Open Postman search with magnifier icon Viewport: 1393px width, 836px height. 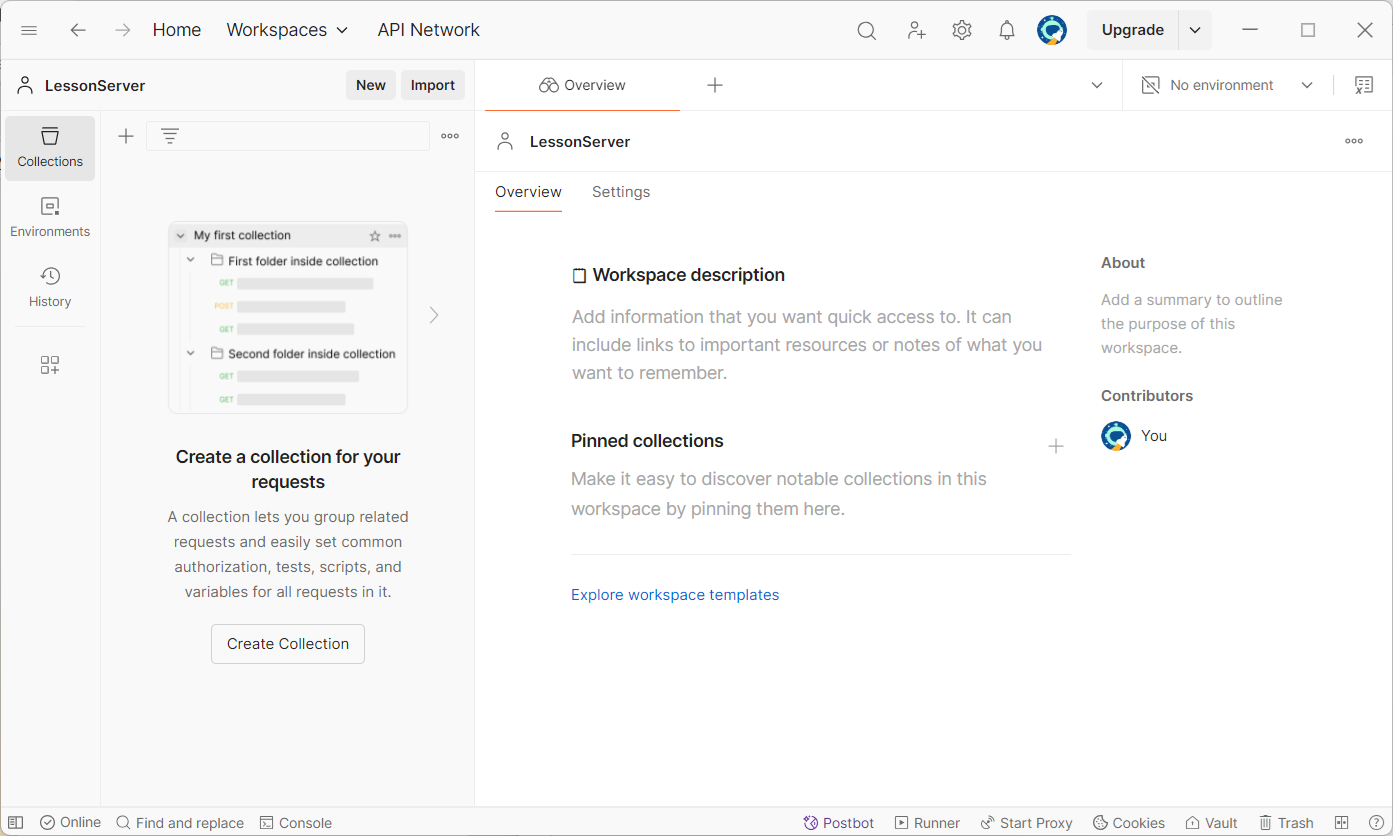867,31
